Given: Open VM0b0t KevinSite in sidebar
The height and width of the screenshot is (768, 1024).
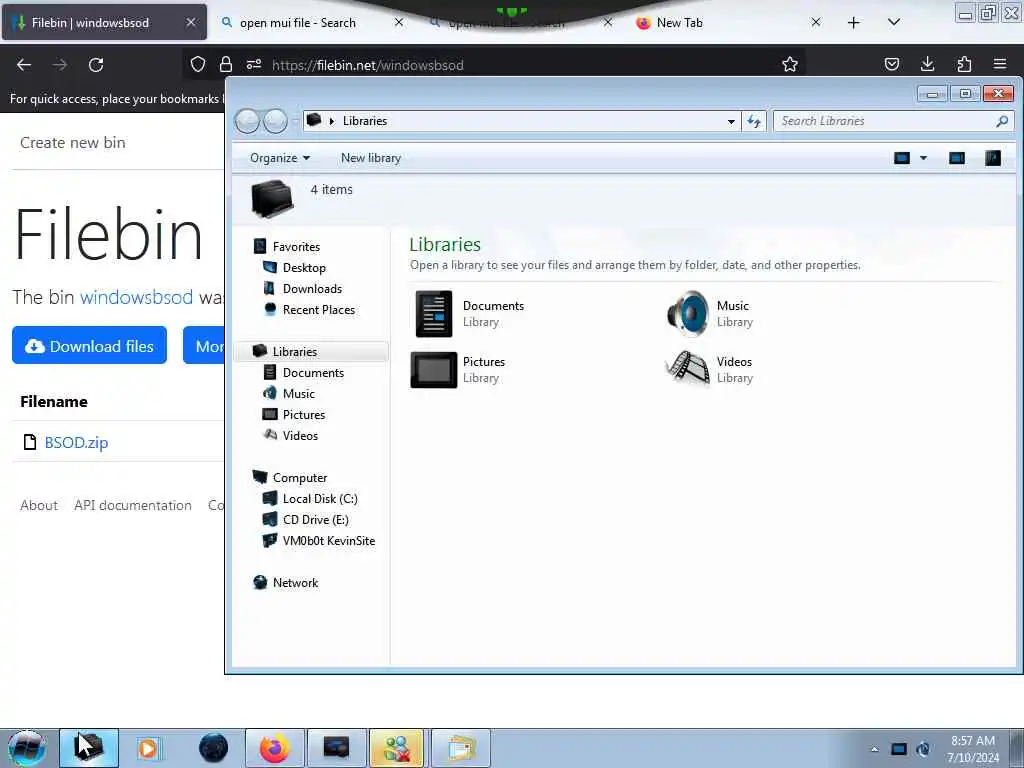Looking at the screenshot, I should click(x=328, y=541).
